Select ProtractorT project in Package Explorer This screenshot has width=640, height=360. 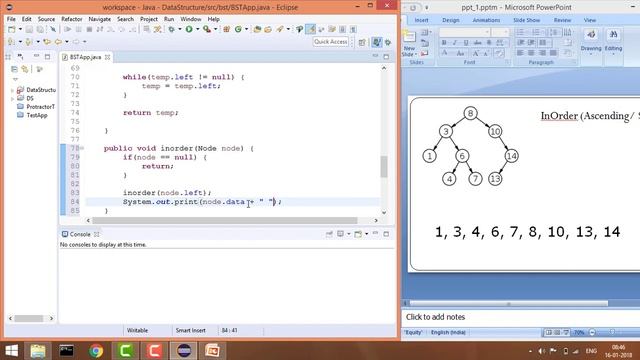click(x=40, y=107)
